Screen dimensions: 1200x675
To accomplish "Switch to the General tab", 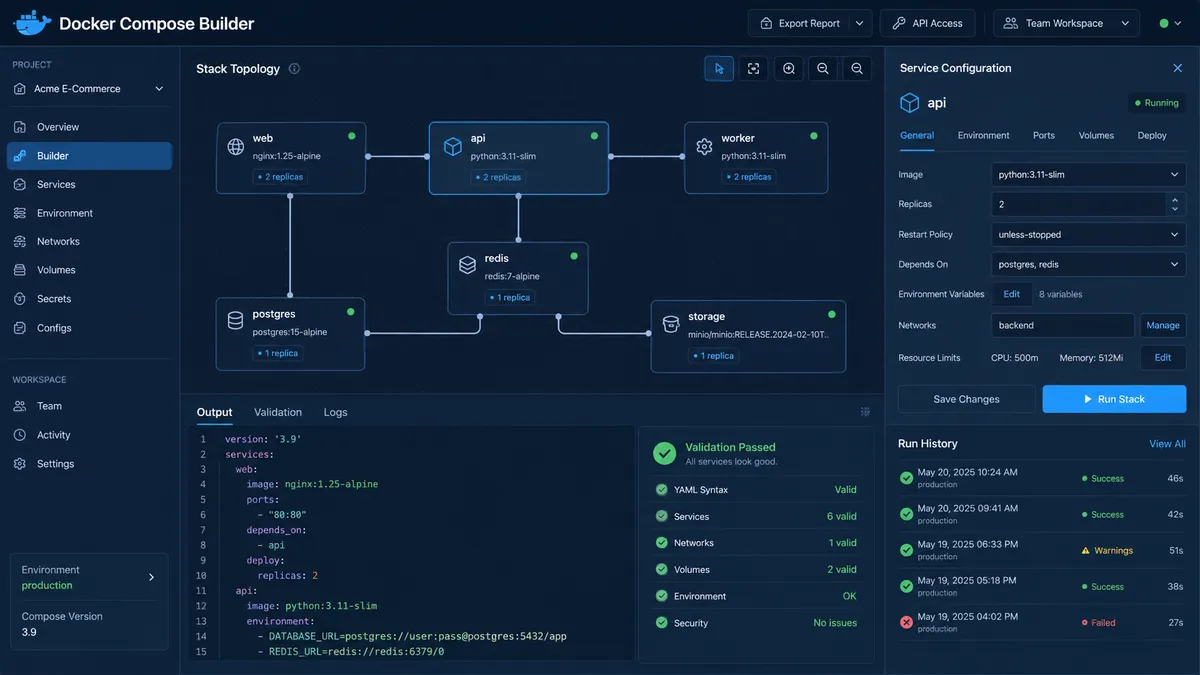I will point(917,135).
